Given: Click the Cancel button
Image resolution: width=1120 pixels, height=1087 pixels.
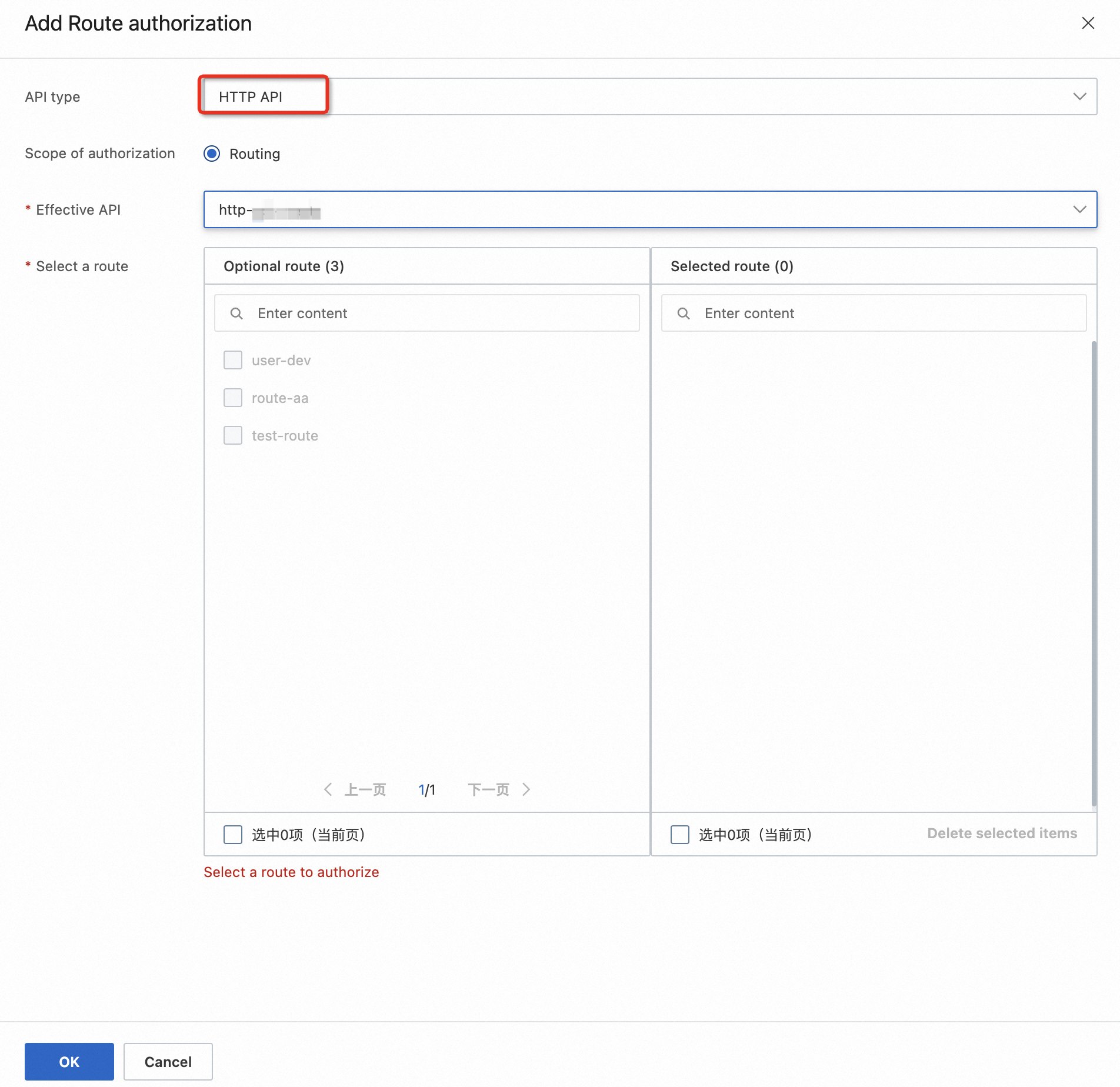Looking at the screenshot, I should coord(168,1062).
